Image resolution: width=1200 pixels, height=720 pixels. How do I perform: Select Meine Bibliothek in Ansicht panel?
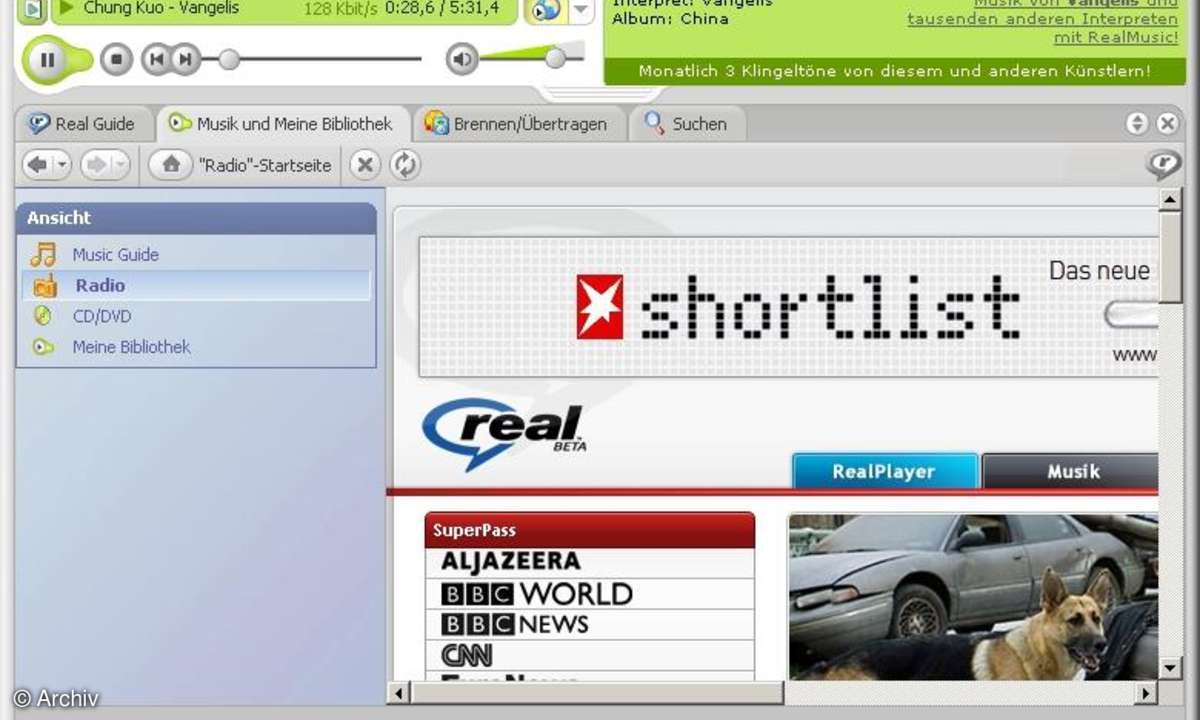pos(131,347)
